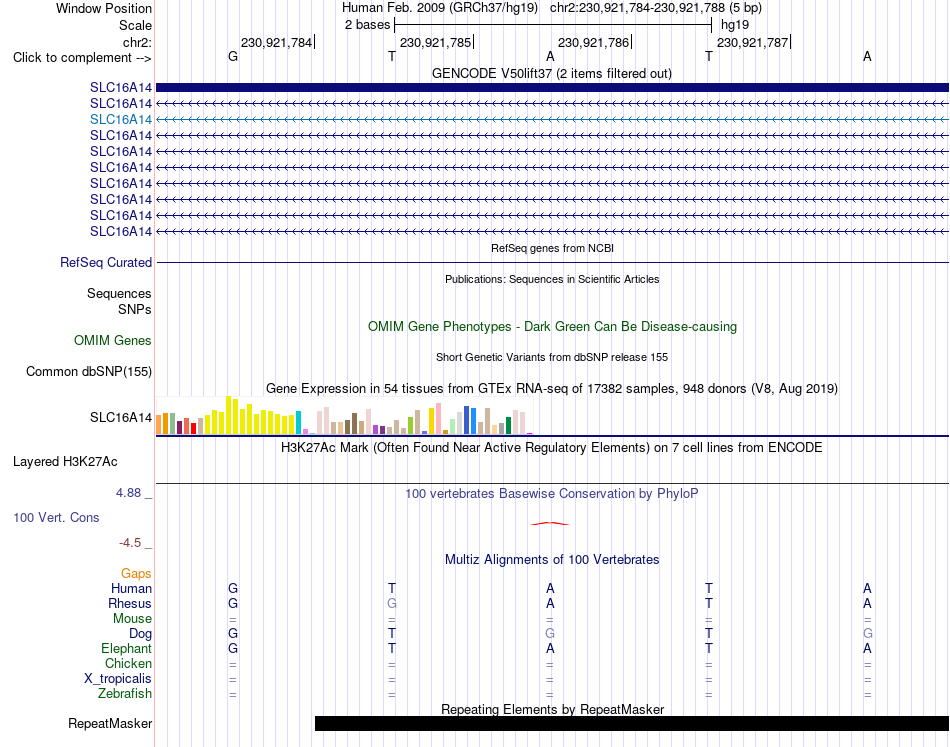Screen dimensions: 950x747
Task: Open the 'H3K27Ac Mark' ENCODE track title
Action: tap(552, 448)
